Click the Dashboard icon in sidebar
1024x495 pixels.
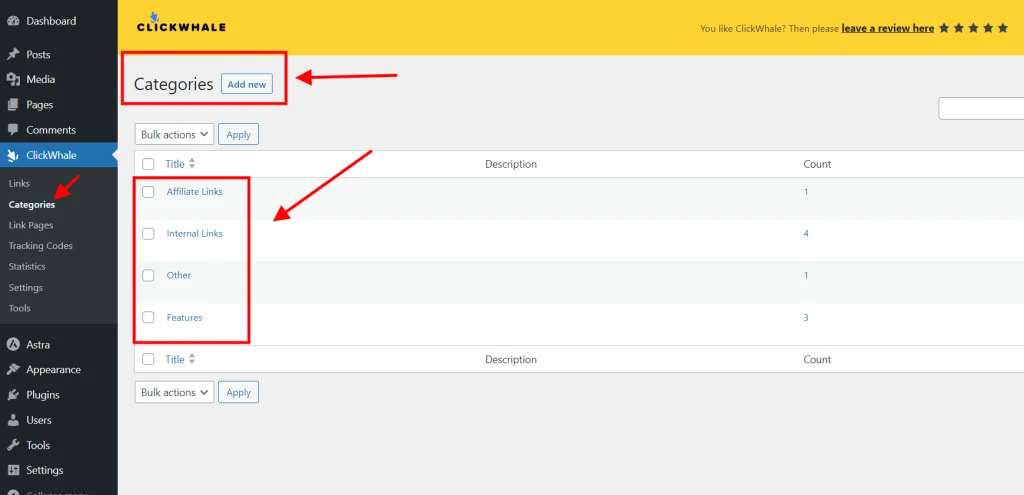13,21
